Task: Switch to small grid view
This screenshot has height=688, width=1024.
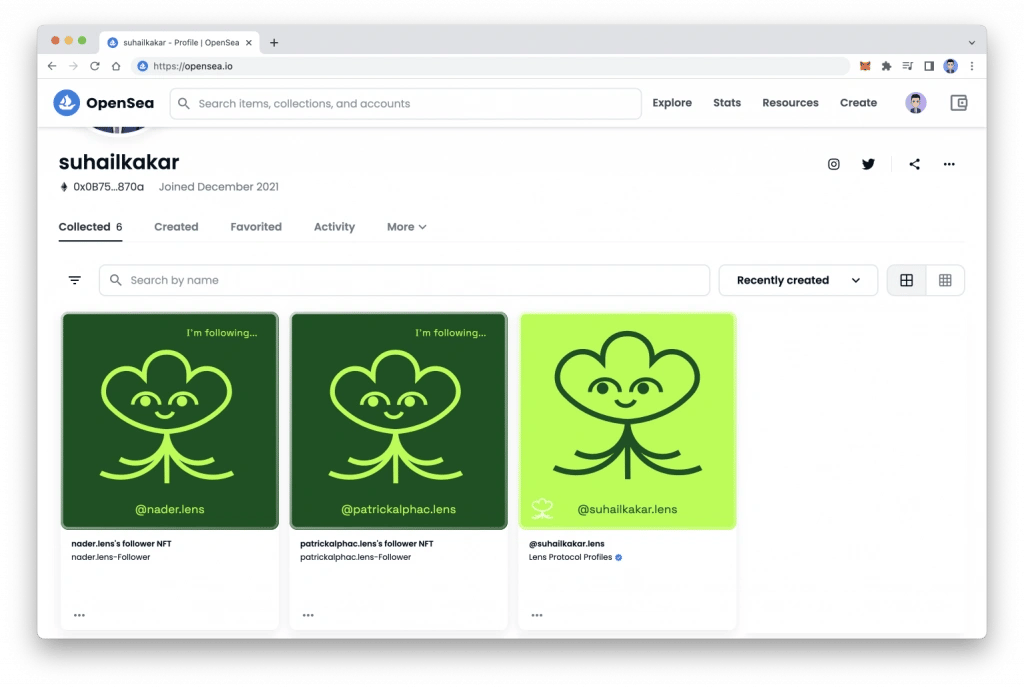Action: pyautogui.click(x=945, y=280)
